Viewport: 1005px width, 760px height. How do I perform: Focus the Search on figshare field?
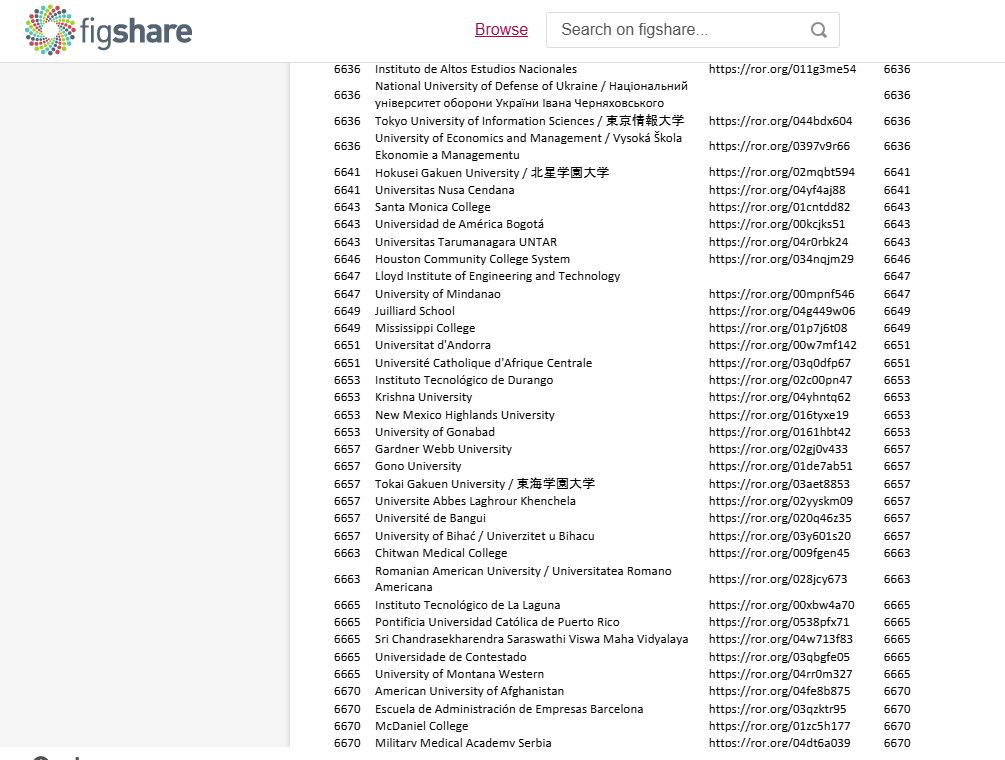[693, 30]
